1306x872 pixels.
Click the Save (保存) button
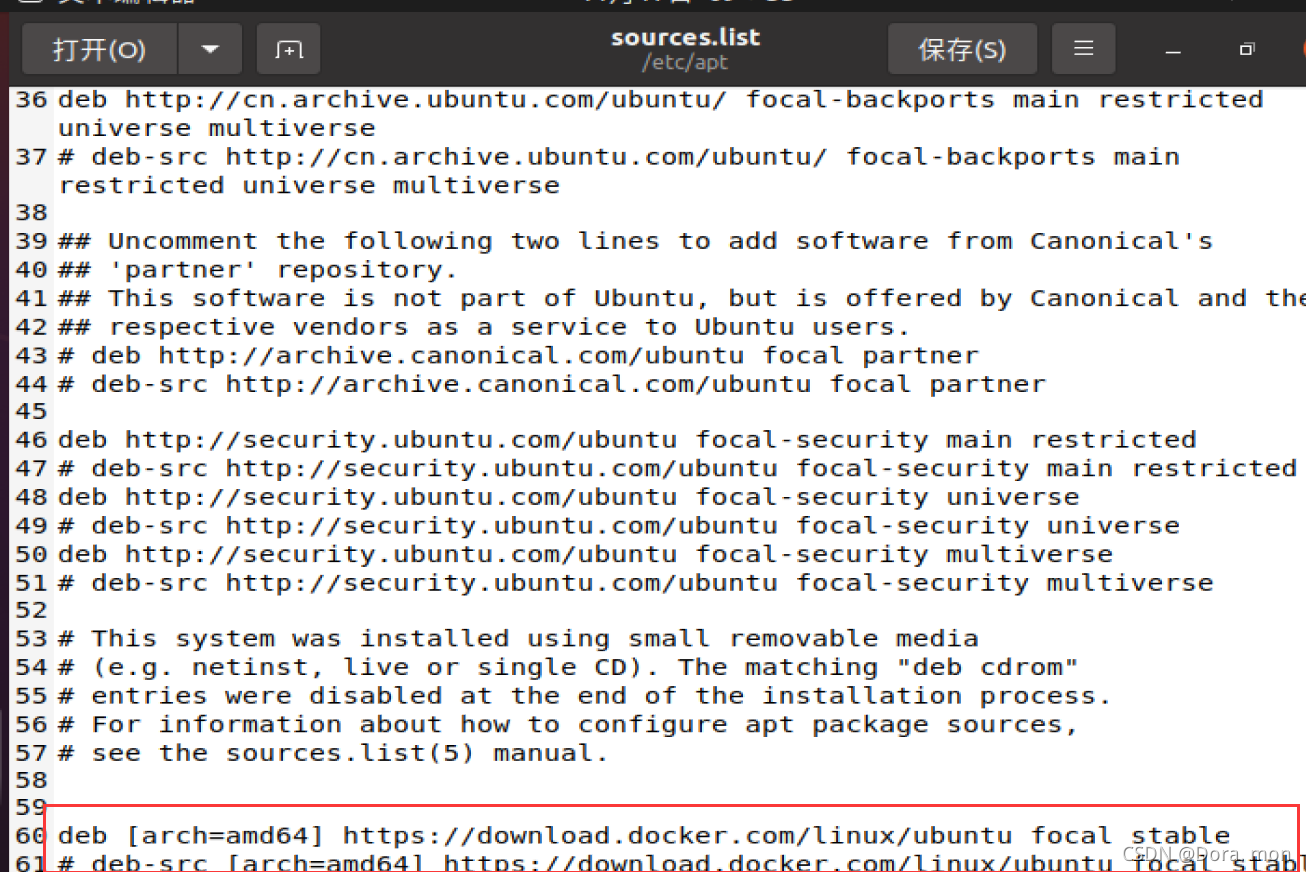tap(962, 49)
